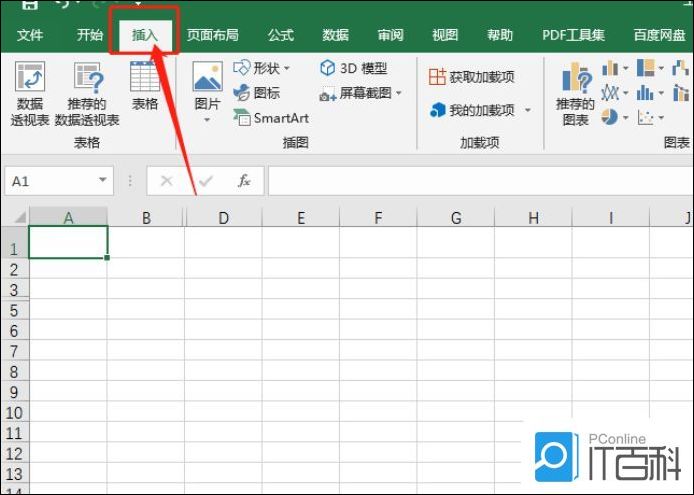Switch to the 数据 data tab

point(335,35)
